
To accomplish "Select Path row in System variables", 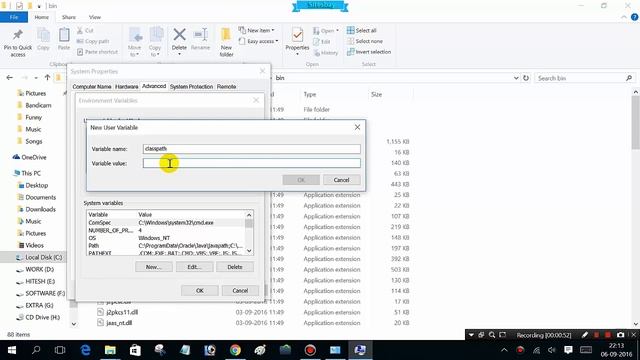I will pyautogui.click(x=166, y=246).
